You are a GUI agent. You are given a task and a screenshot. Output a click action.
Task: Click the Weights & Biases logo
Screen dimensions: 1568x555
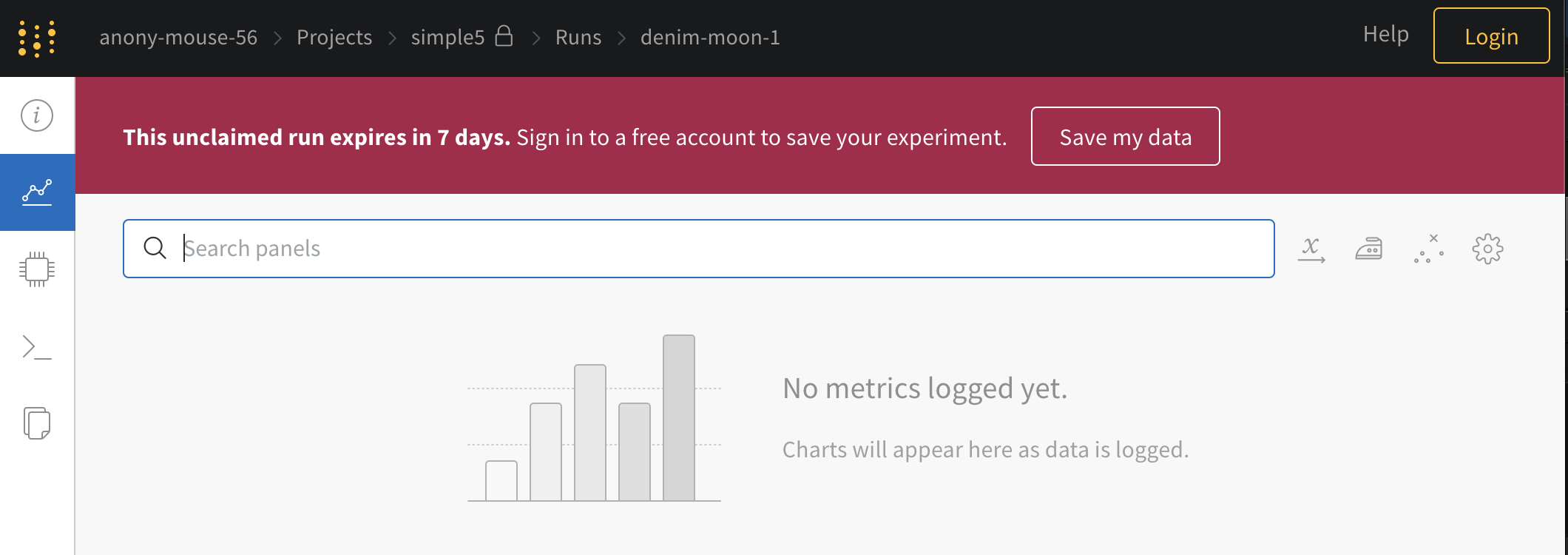(x=37, y=38)
